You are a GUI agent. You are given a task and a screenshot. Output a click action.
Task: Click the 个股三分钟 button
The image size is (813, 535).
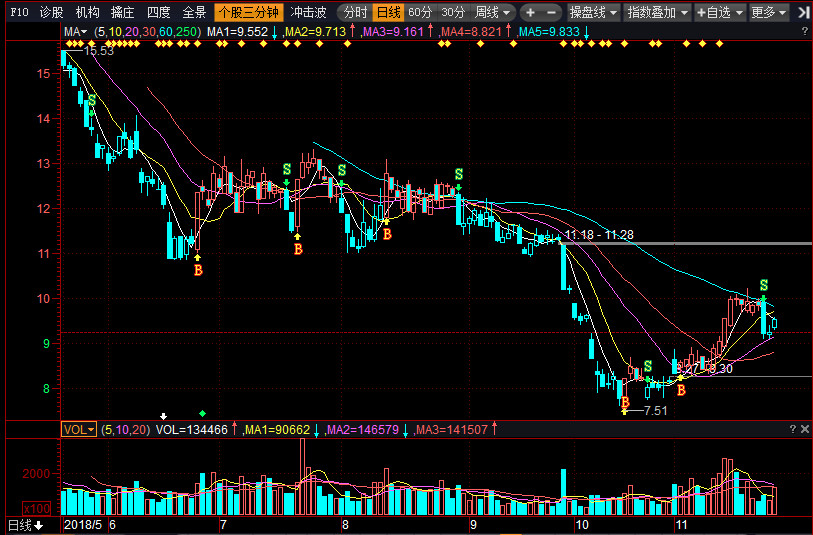pyautogui.click(x=249, y=13)
